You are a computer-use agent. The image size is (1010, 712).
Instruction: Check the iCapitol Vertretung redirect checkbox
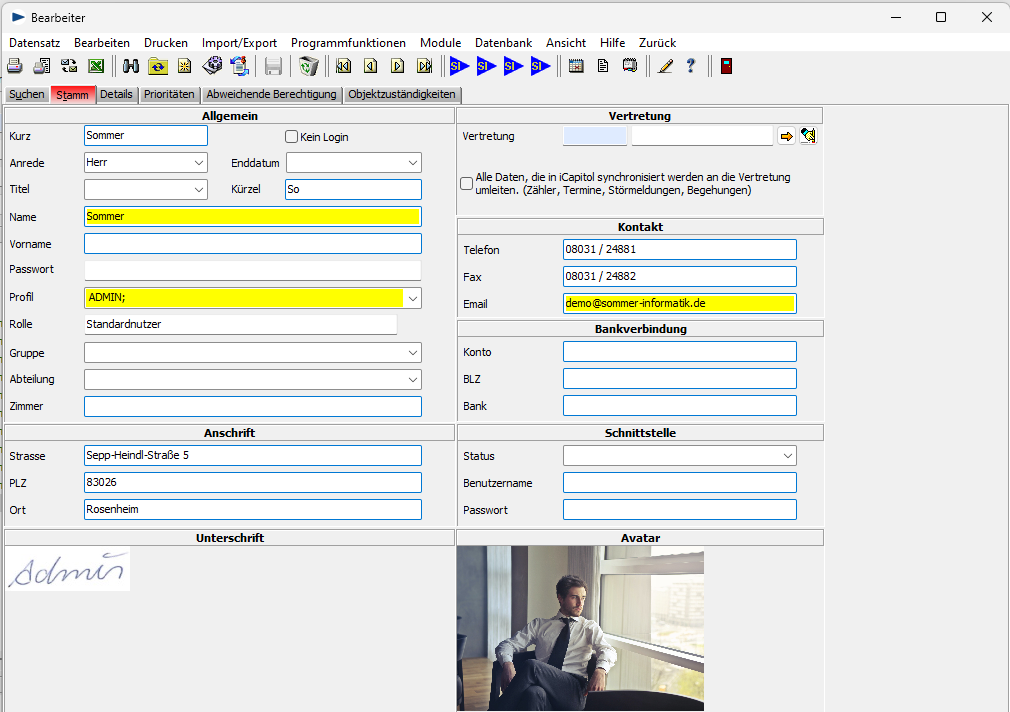(466, 183)
